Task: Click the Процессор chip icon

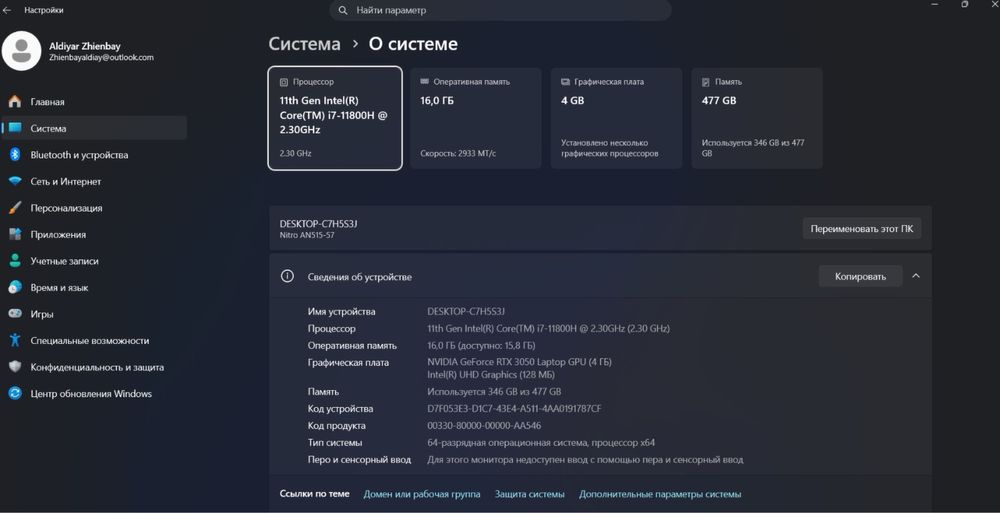Action: click(284, 82)
